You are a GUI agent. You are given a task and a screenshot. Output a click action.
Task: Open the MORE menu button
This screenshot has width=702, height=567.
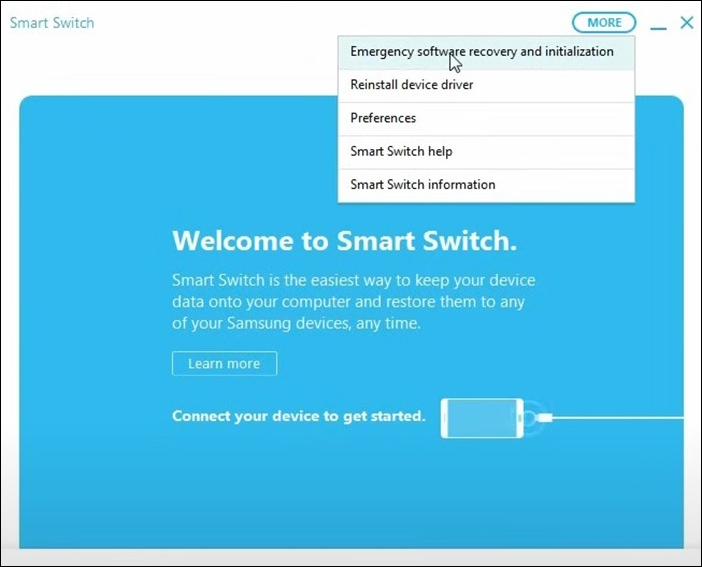[x=604, y=23]
